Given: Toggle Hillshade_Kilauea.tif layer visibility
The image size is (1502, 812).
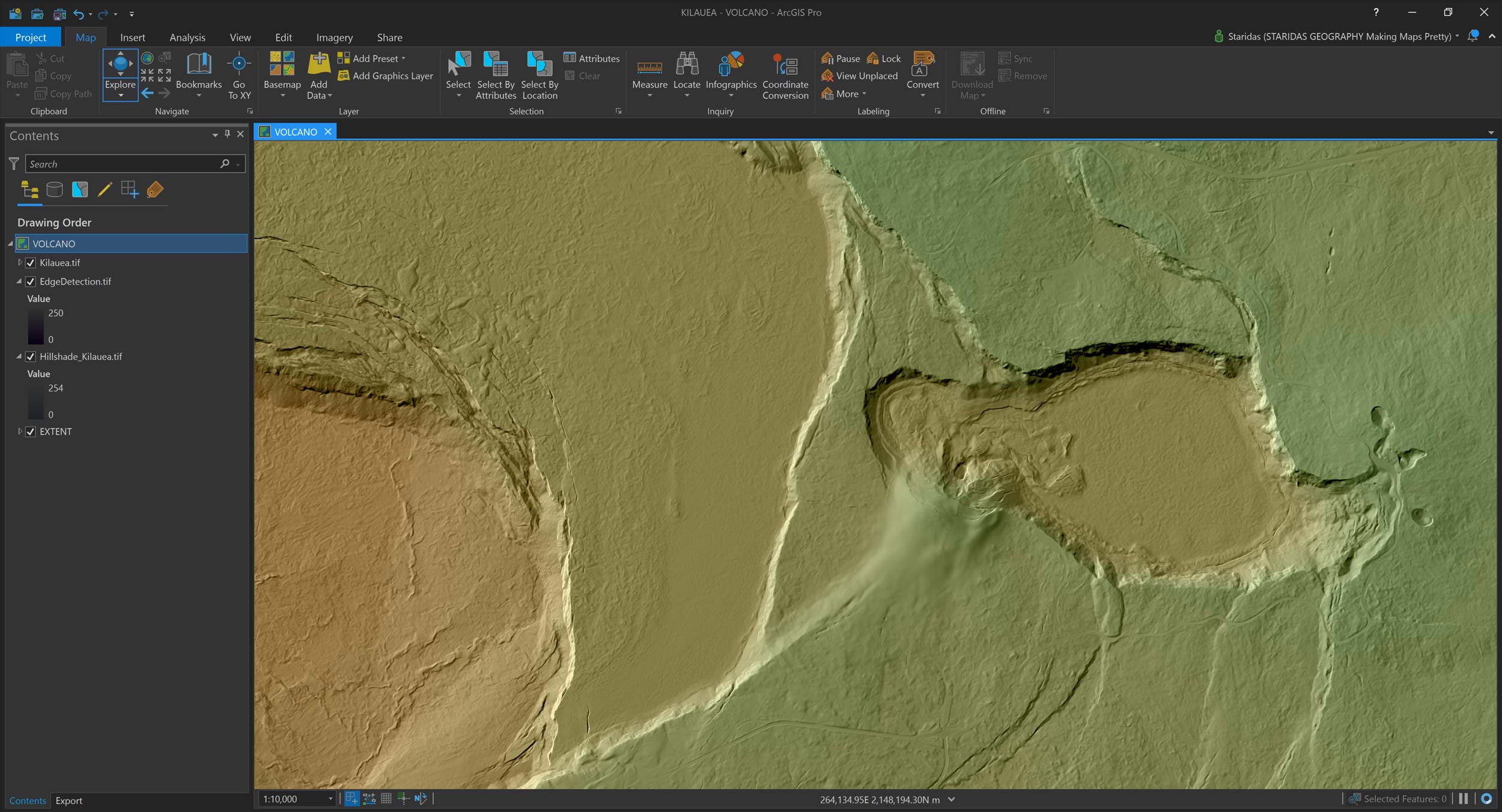Looking at the screenshot, I should pyautogui.click(x=31, y=357).
